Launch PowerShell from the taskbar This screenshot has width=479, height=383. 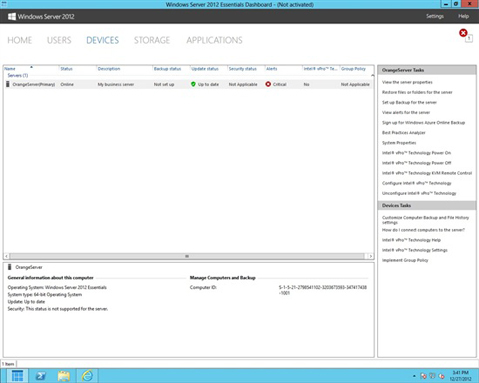41,376
